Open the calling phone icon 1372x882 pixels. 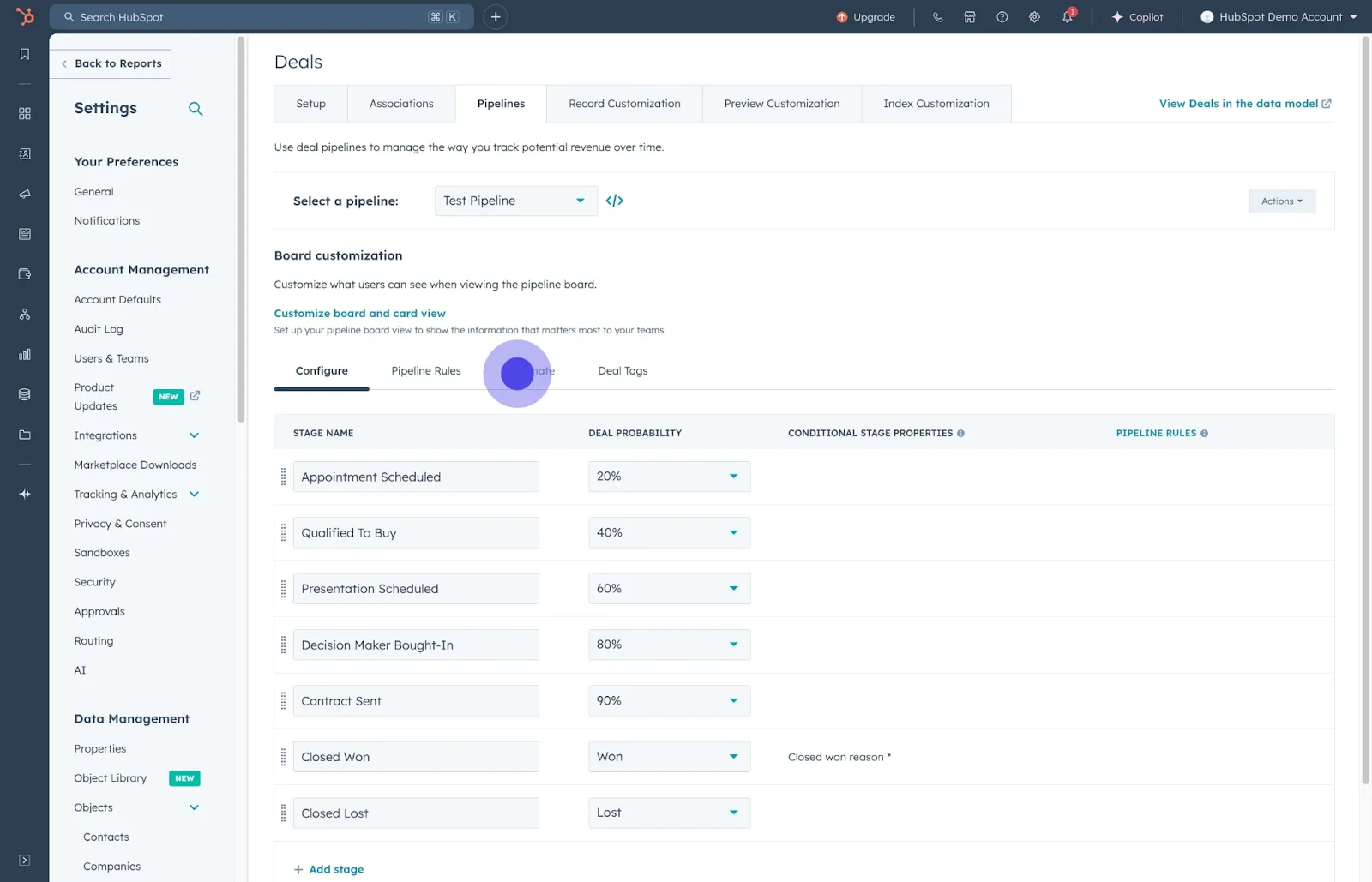(x=937, y=17)
